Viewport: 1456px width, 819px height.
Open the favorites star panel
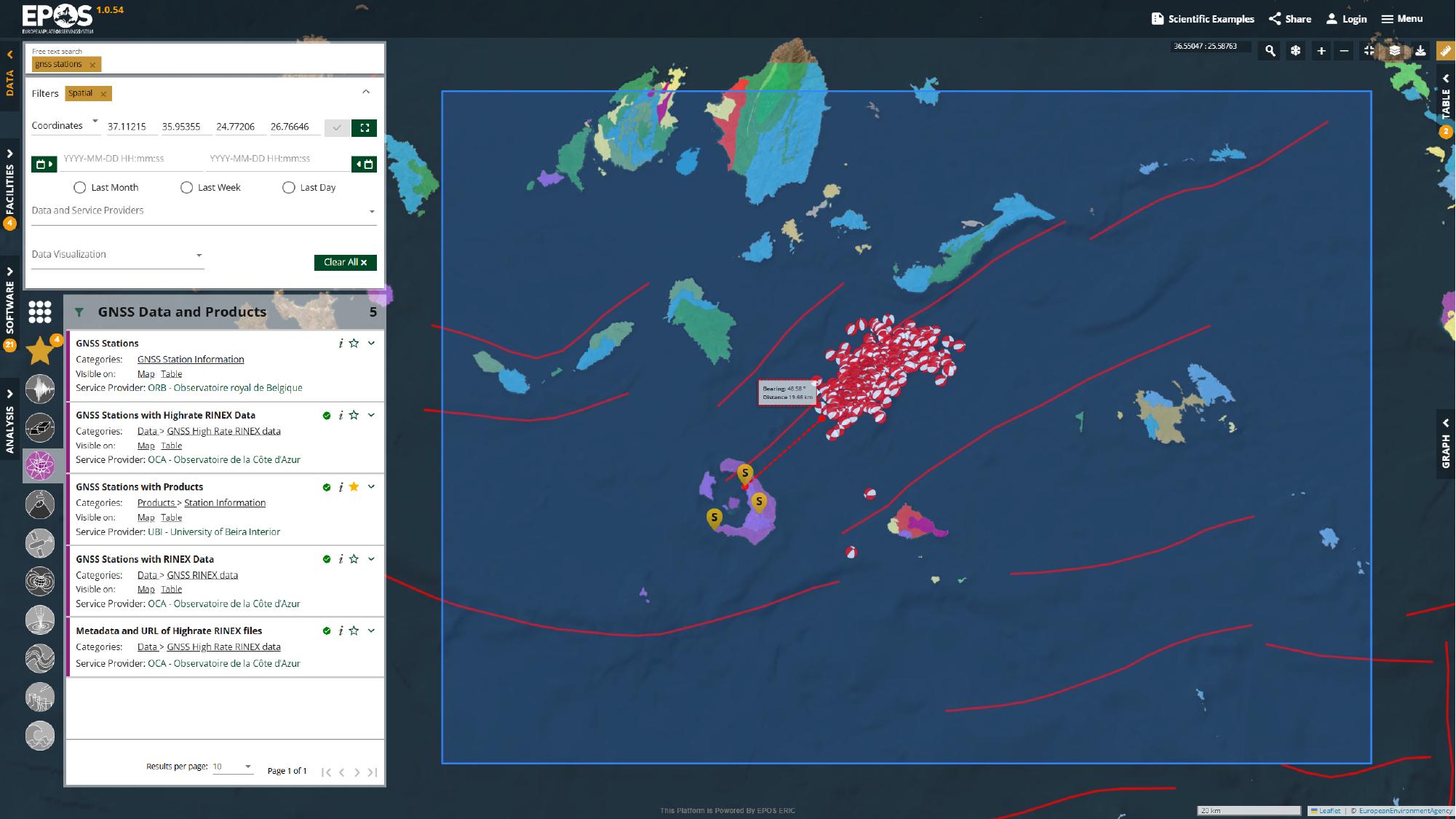click(40, 350)
